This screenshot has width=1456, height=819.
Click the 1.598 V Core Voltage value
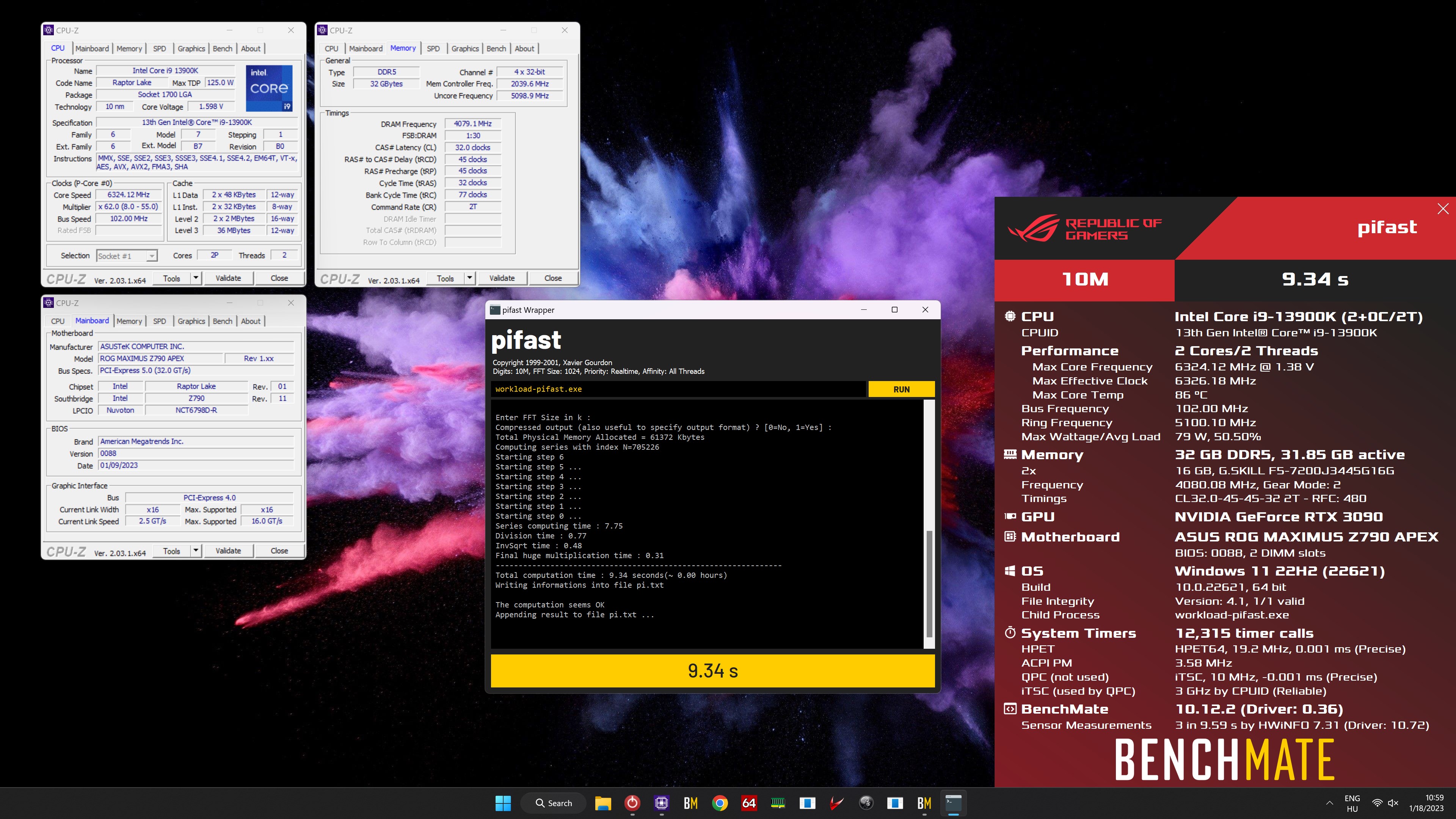212,106
